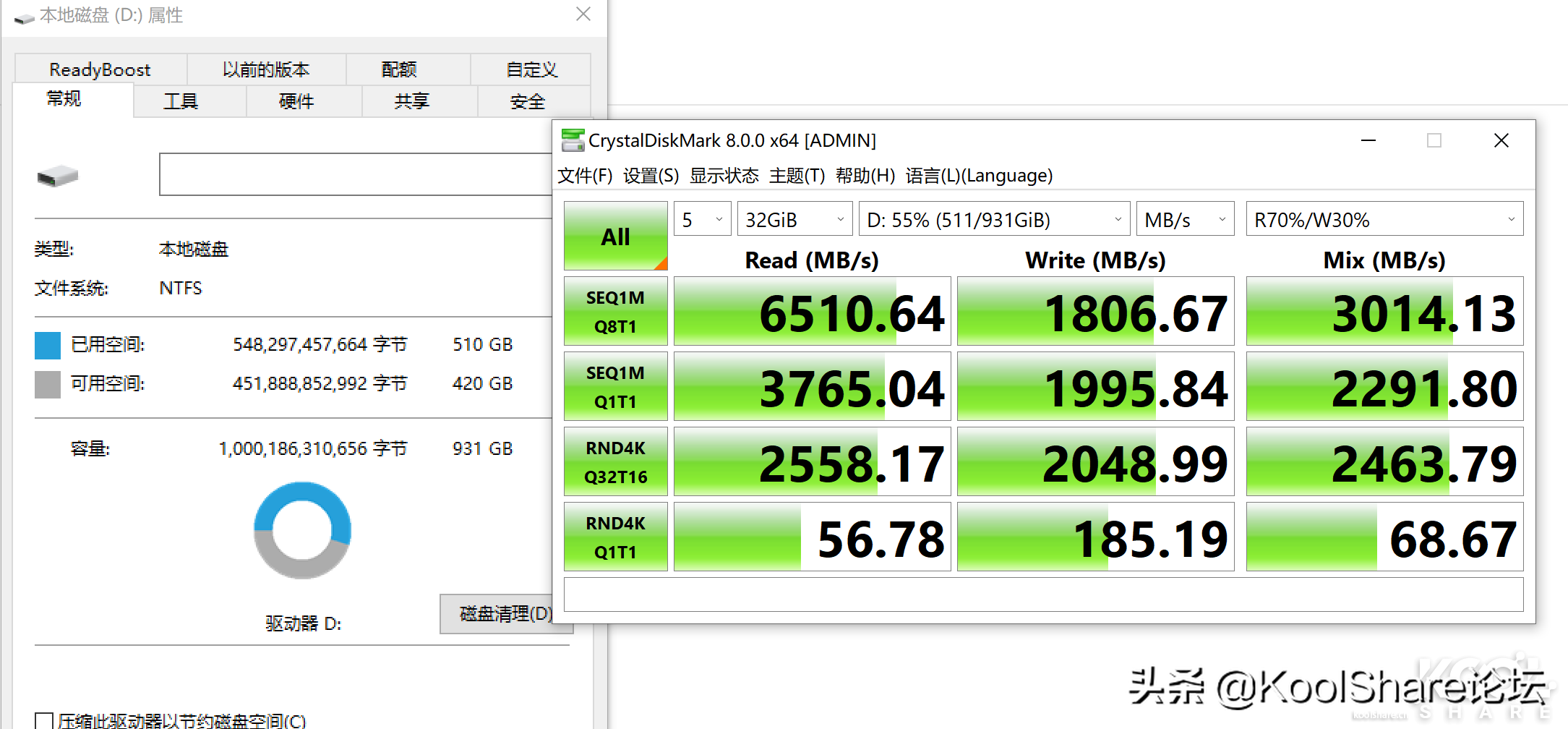1568x729 pixels.
Task: Click the 3765.04 read result
Action: 812,387
